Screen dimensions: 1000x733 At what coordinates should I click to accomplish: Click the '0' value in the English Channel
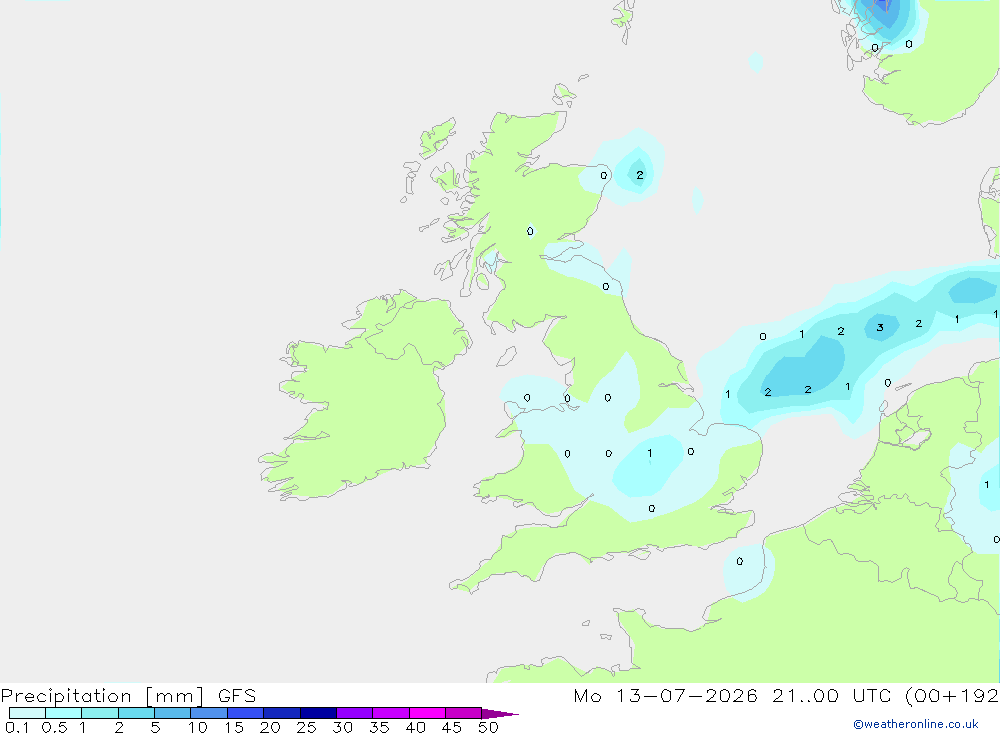tap(740, 561)
